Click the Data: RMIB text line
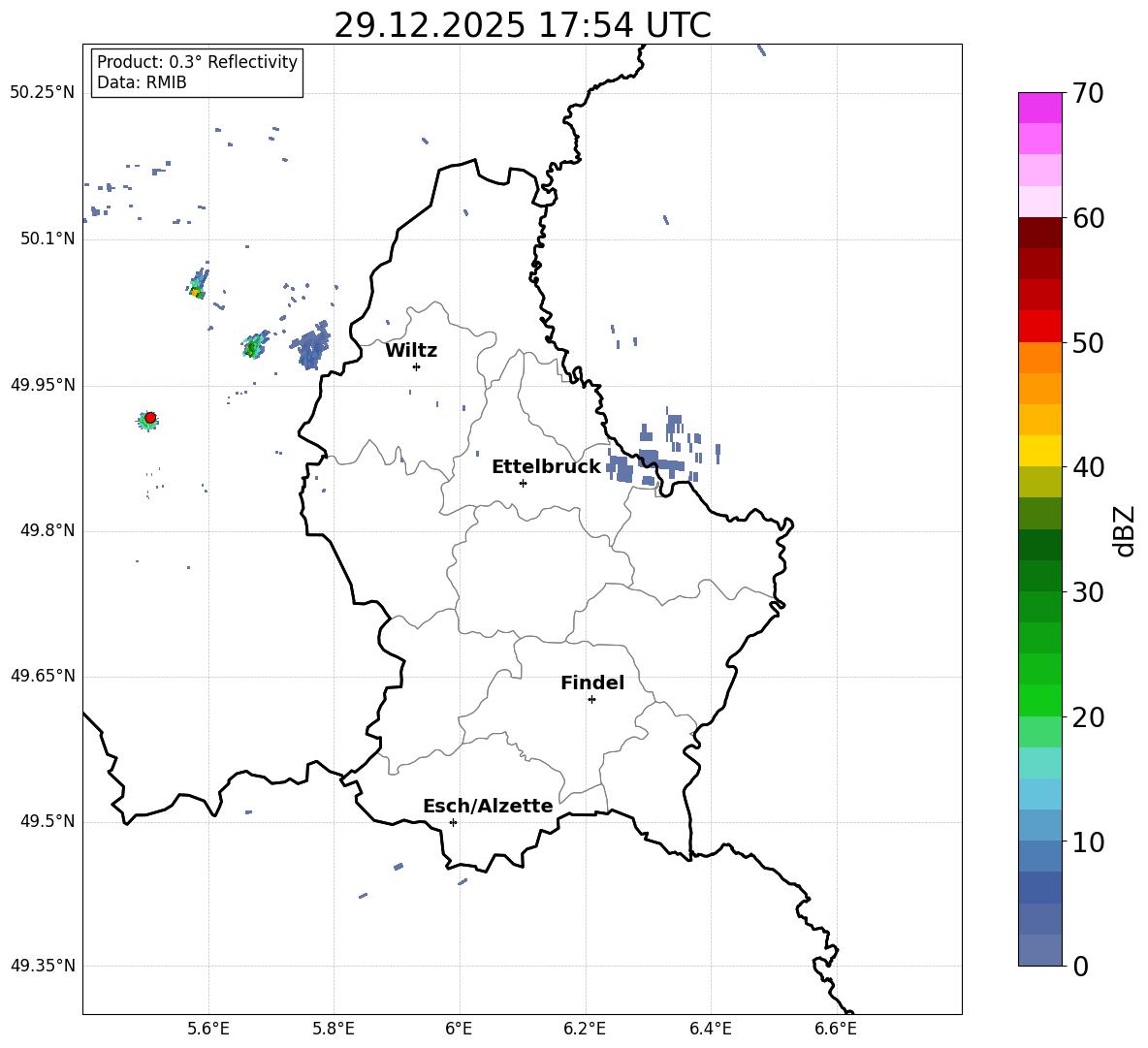 pyautogui.click(x=142, y=82)
